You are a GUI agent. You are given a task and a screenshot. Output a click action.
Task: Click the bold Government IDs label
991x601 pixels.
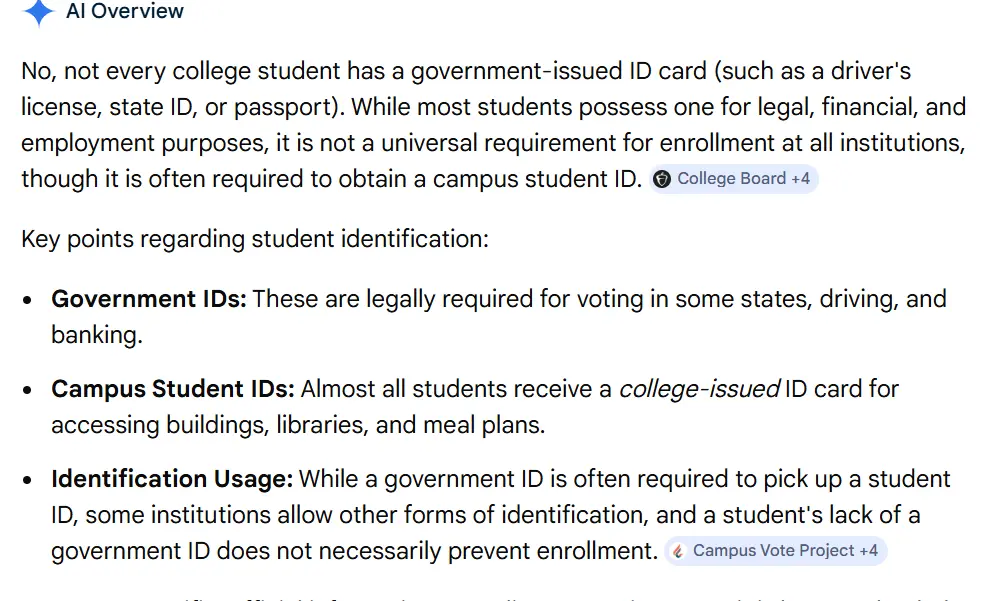[148, 299]
